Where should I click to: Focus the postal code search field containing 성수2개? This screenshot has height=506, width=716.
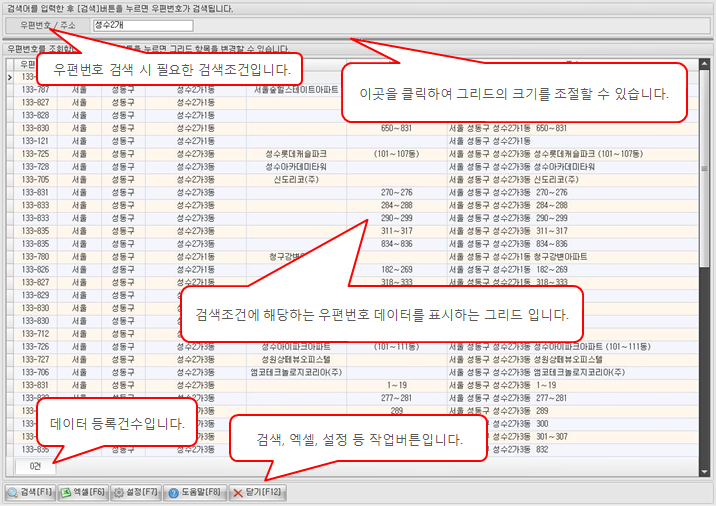click(x=143, y=25)
